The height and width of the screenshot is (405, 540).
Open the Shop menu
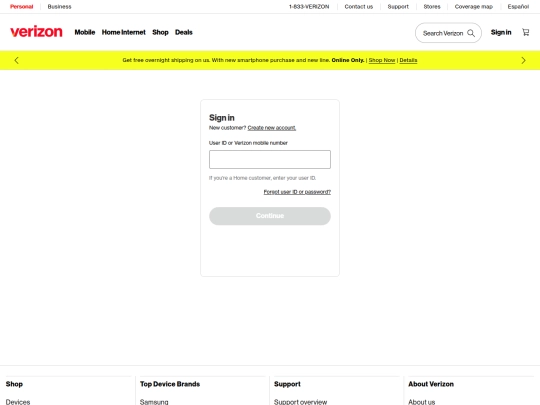pyautogui.click(x=160, y=32)
